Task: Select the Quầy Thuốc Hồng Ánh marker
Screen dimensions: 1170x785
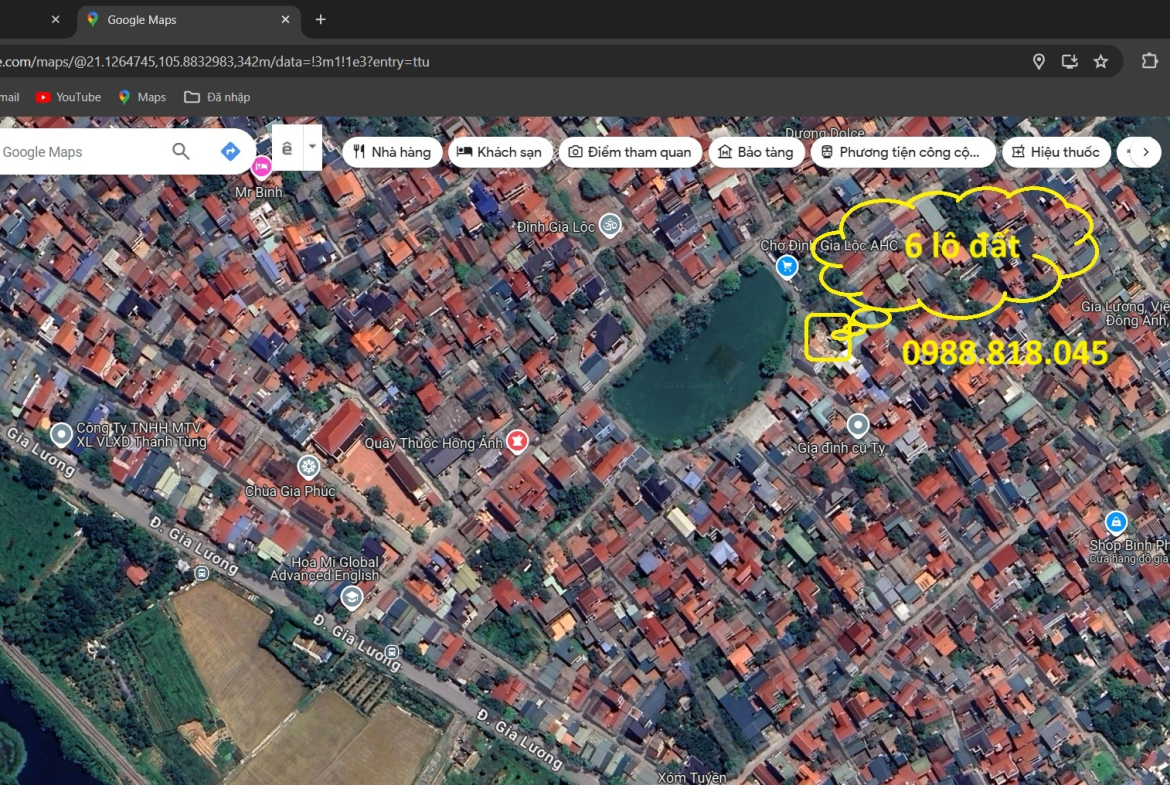Action: pyautogui.click(x=517, y=440)
